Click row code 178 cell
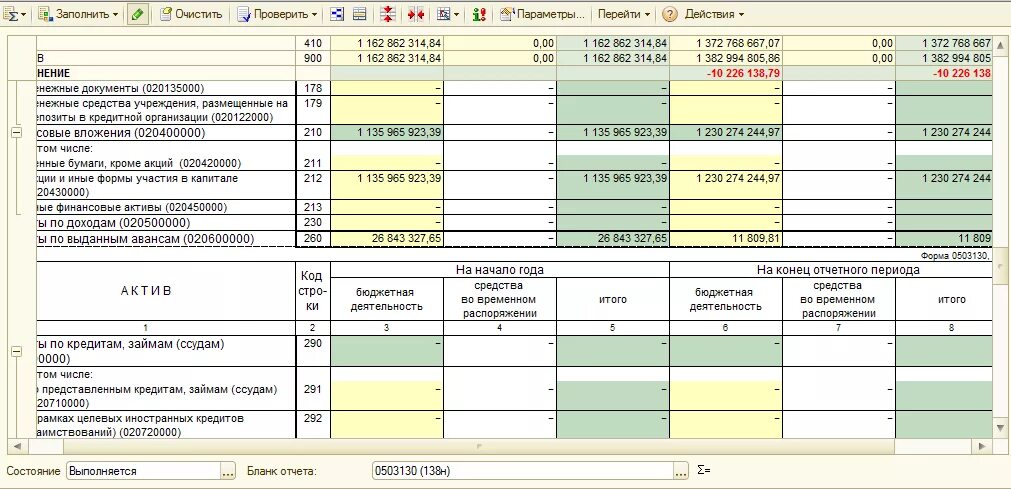The width and height of the screenshot is (1011, 489). point(313,88)
